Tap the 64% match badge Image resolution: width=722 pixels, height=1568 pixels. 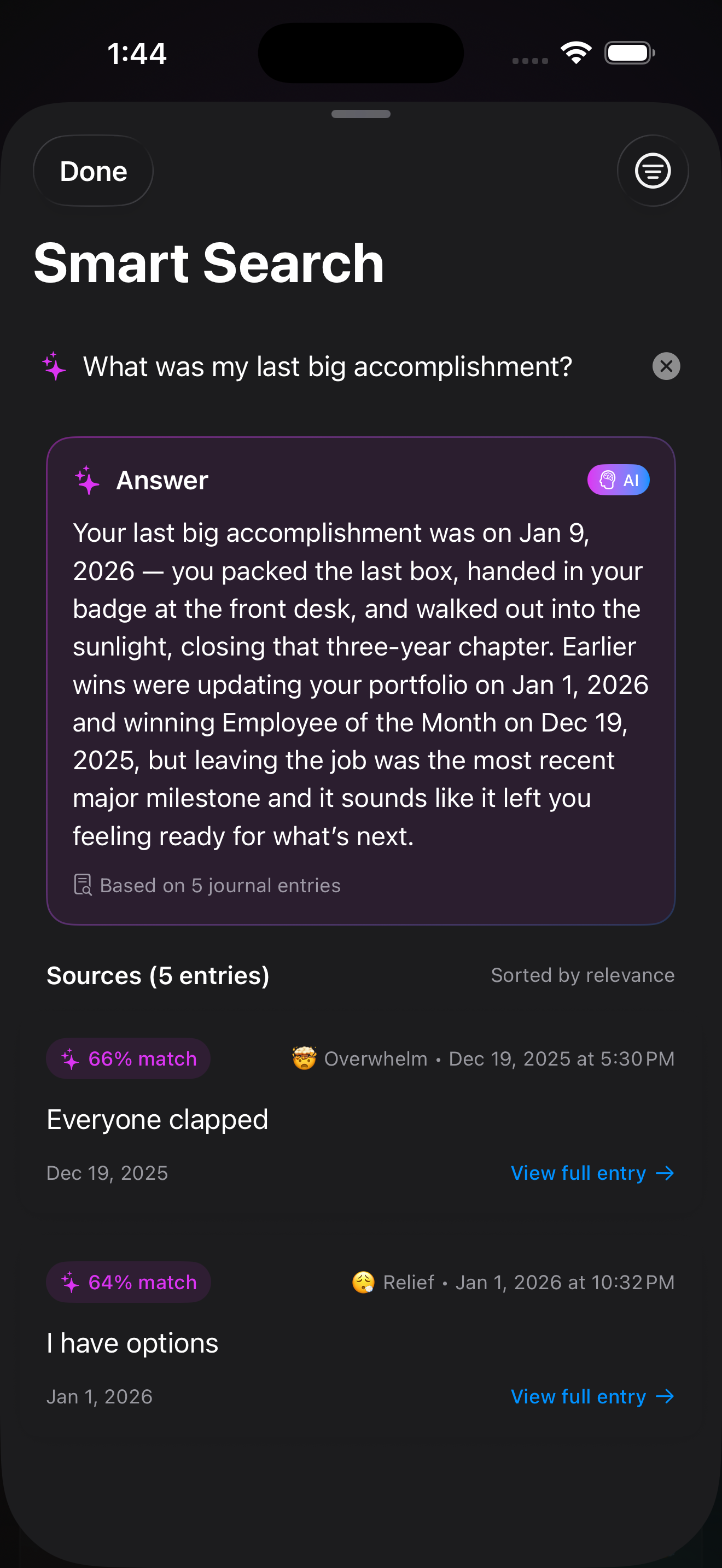pyautogui.click(x=129, y=1282)
